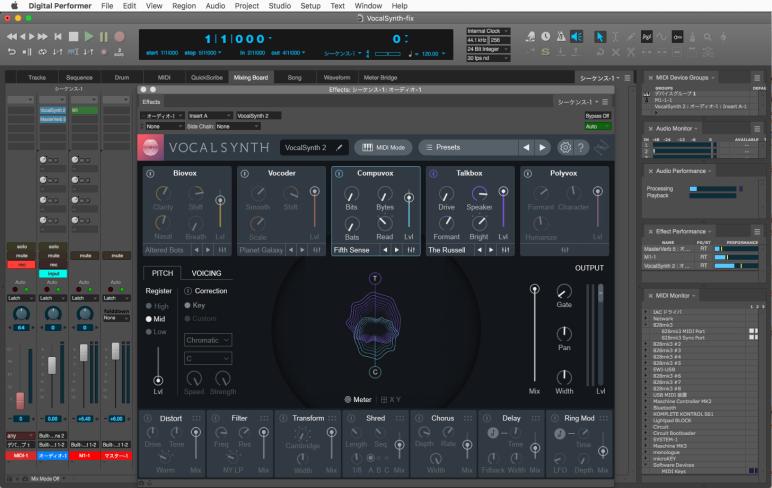Rewind the transport to start

[58, 36]
